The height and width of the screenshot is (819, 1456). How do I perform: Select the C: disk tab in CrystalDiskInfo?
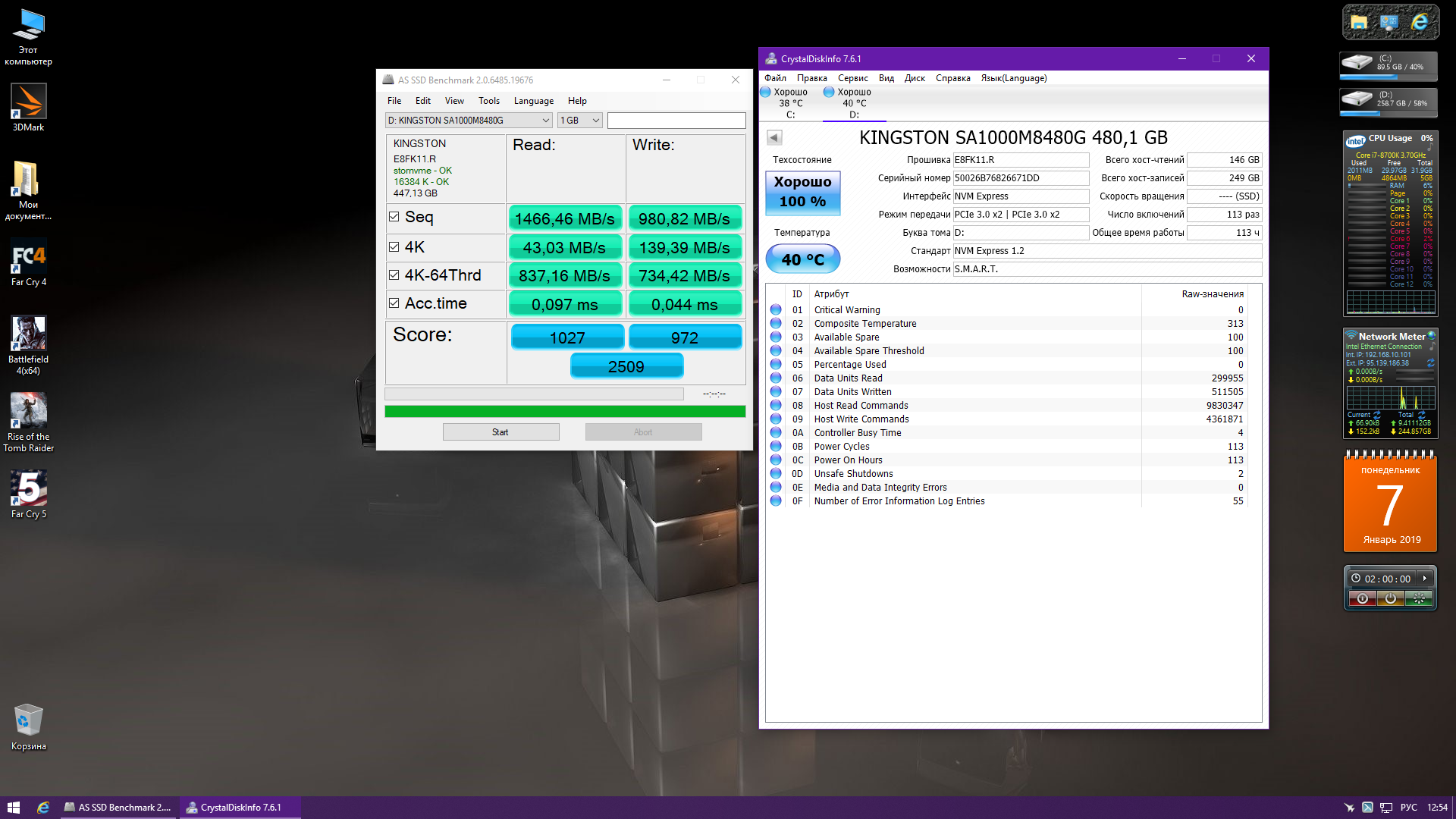click(790, 104)
